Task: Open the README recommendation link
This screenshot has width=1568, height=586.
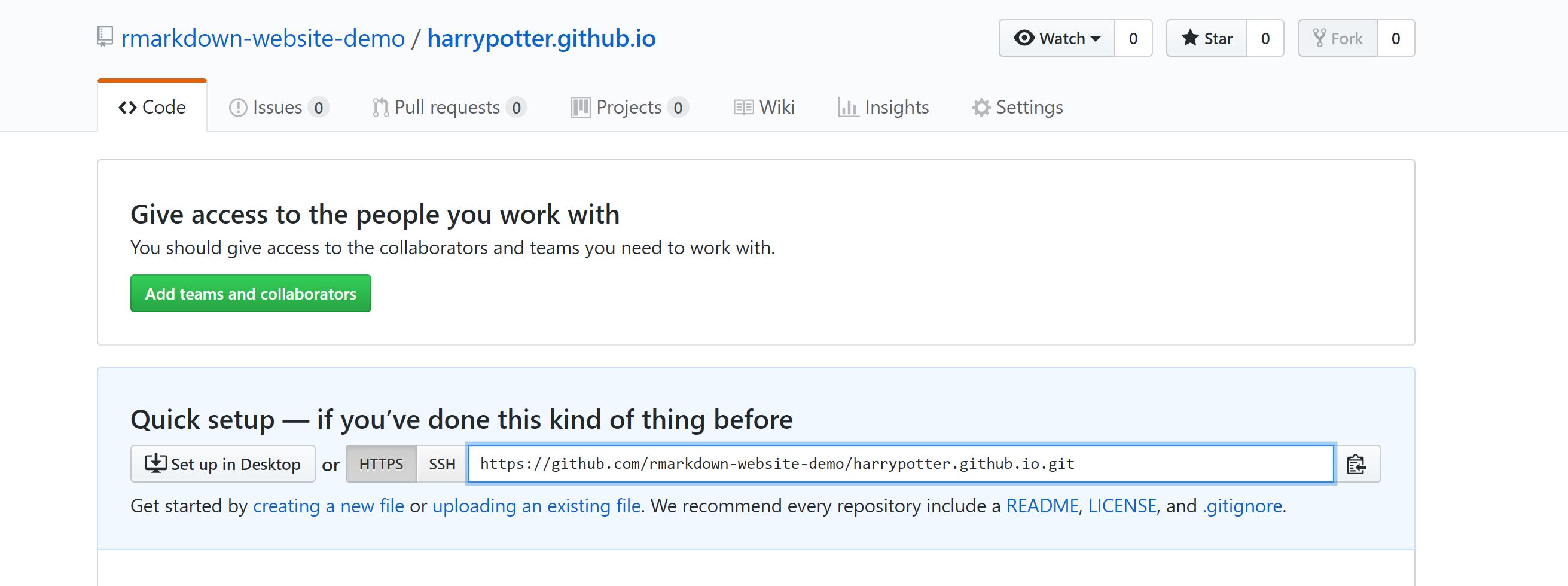Action: 1042,506
